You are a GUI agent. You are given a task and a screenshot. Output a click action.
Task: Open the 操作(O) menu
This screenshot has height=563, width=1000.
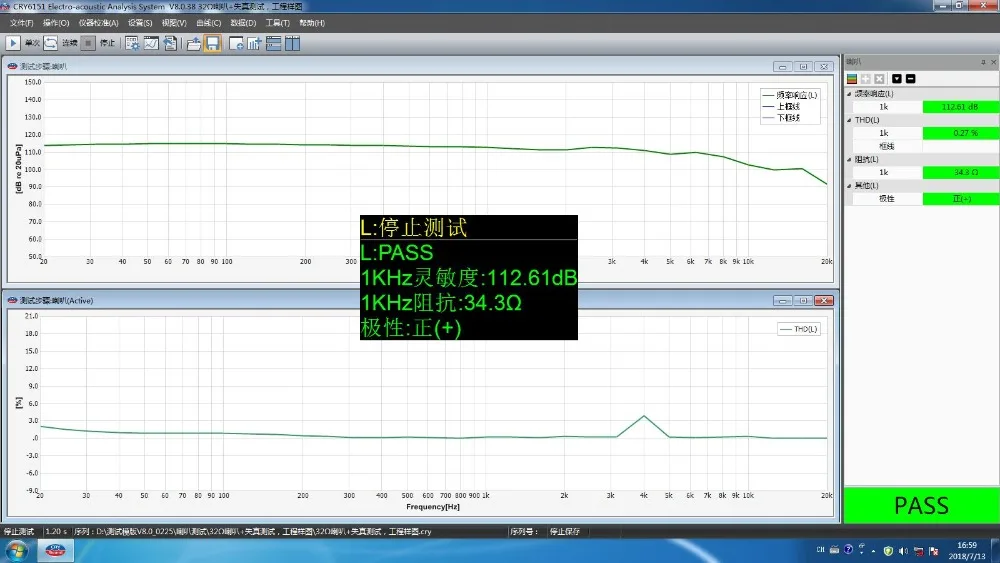56,23
